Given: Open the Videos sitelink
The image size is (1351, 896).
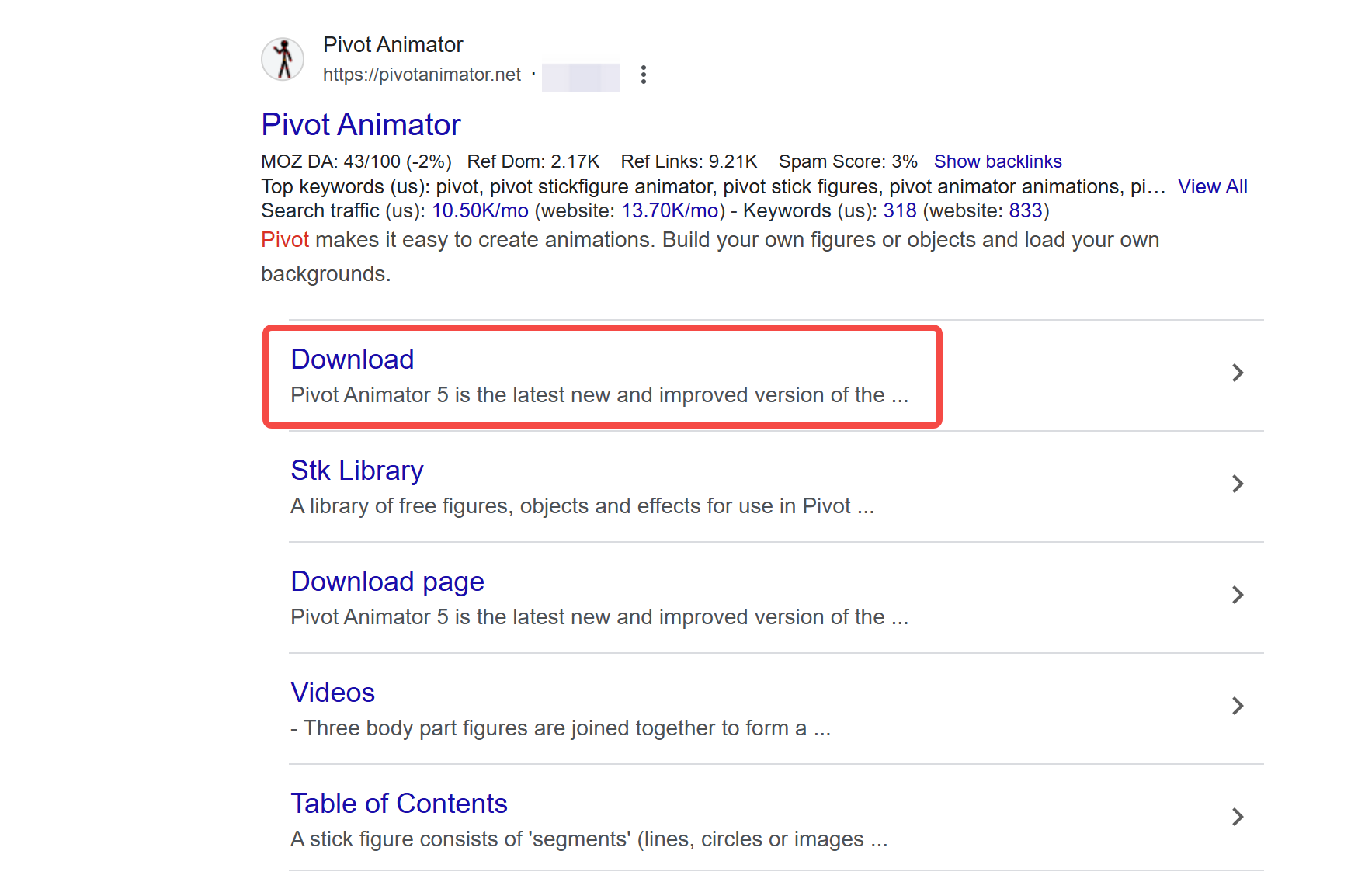Looking at the screenshot, I should coord(332,692).
